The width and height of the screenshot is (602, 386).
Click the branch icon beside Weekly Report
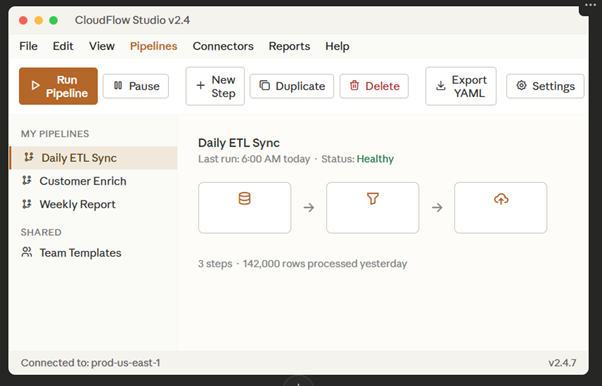point(26,204)
